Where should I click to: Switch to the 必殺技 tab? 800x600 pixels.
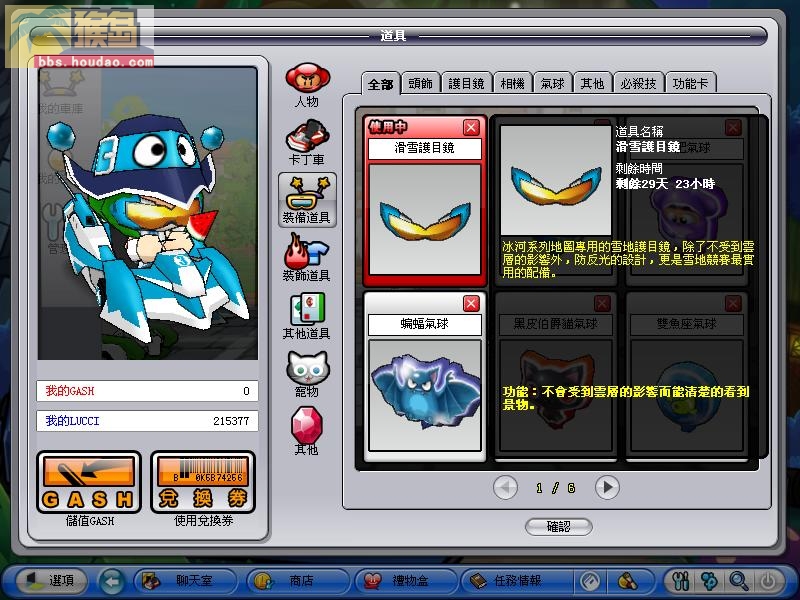click(638, 83)
